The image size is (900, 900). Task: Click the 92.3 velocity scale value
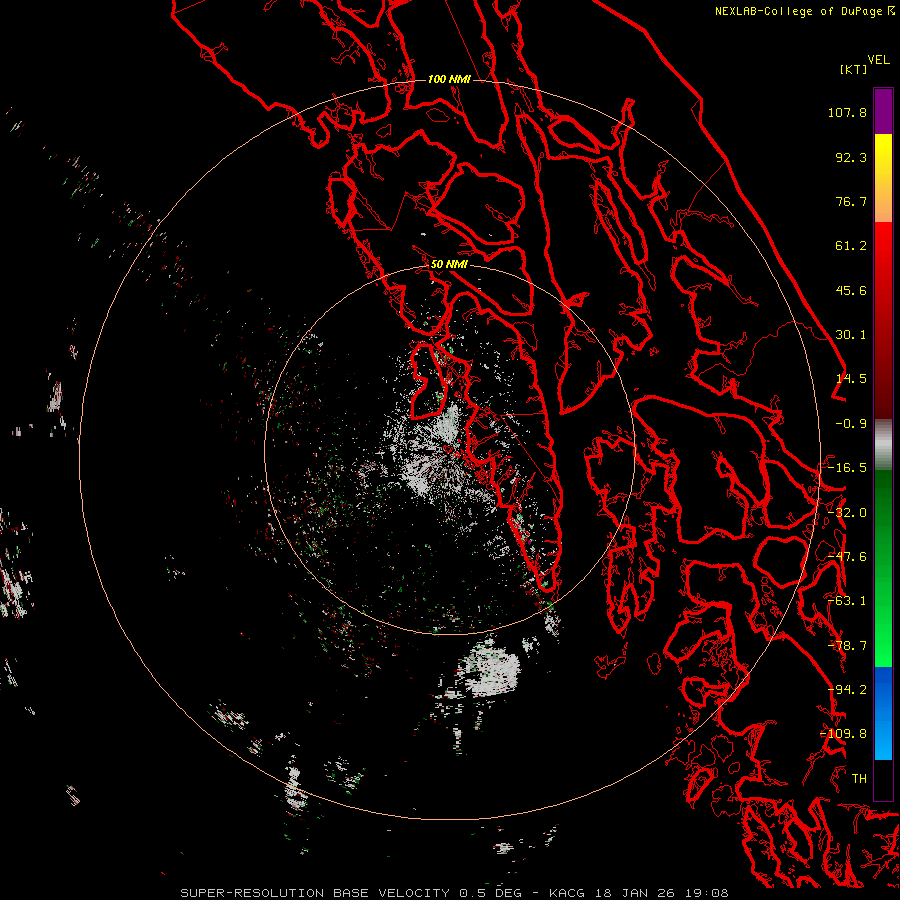(x=851, y=157)
